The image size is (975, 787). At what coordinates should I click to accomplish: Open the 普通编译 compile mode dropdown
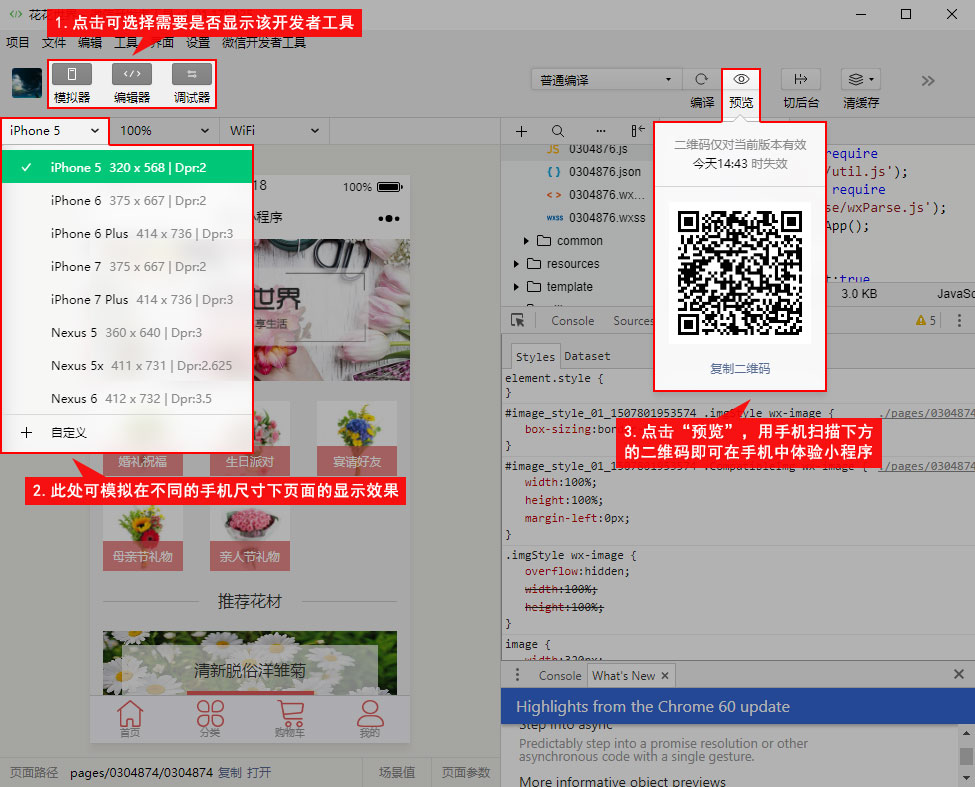pyautogui.click(x=606, y=80)
